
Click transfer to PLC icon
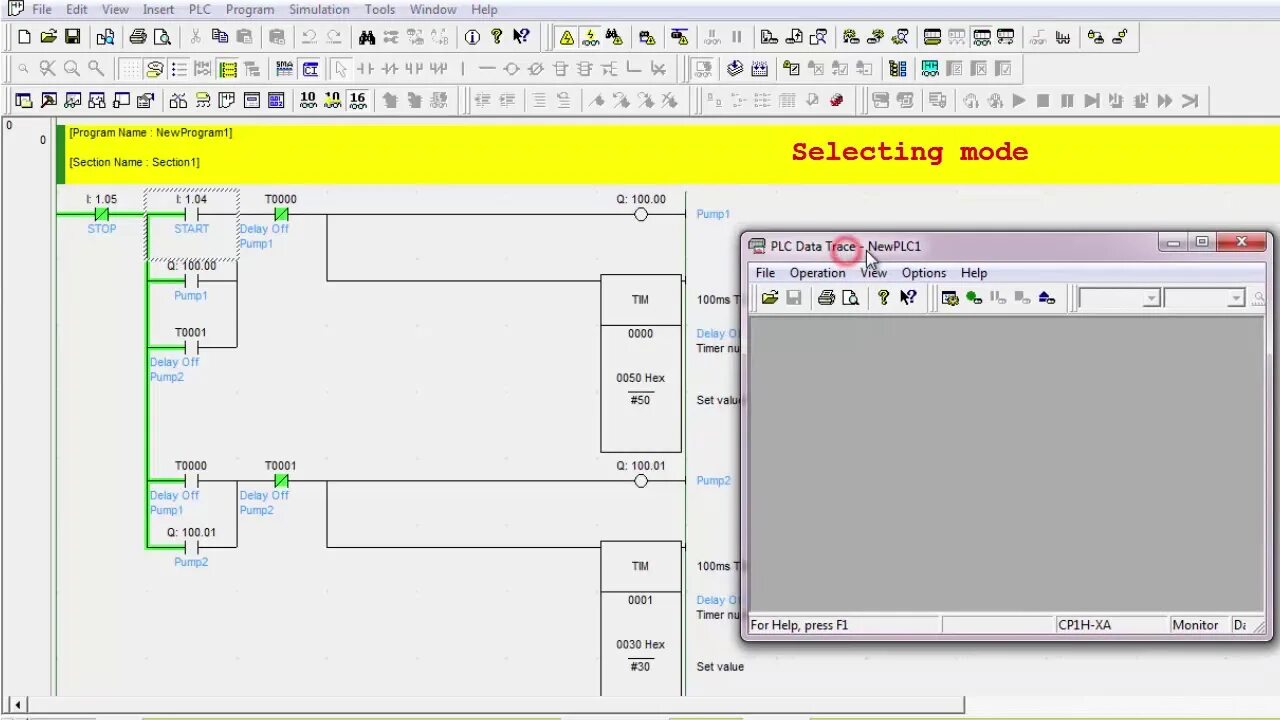769,37
